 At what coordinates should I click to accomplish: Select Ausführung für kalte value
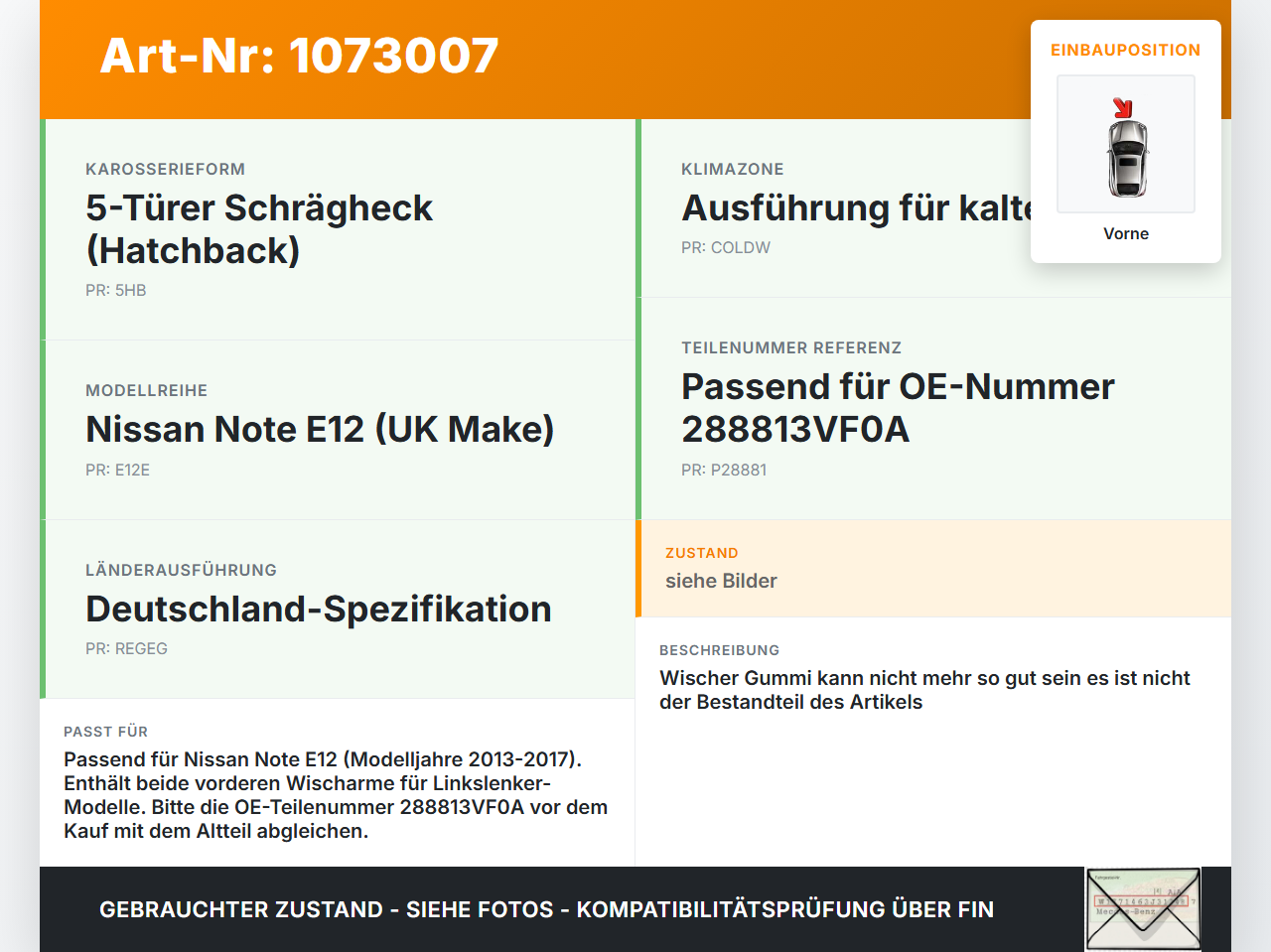tap(857, 207)
